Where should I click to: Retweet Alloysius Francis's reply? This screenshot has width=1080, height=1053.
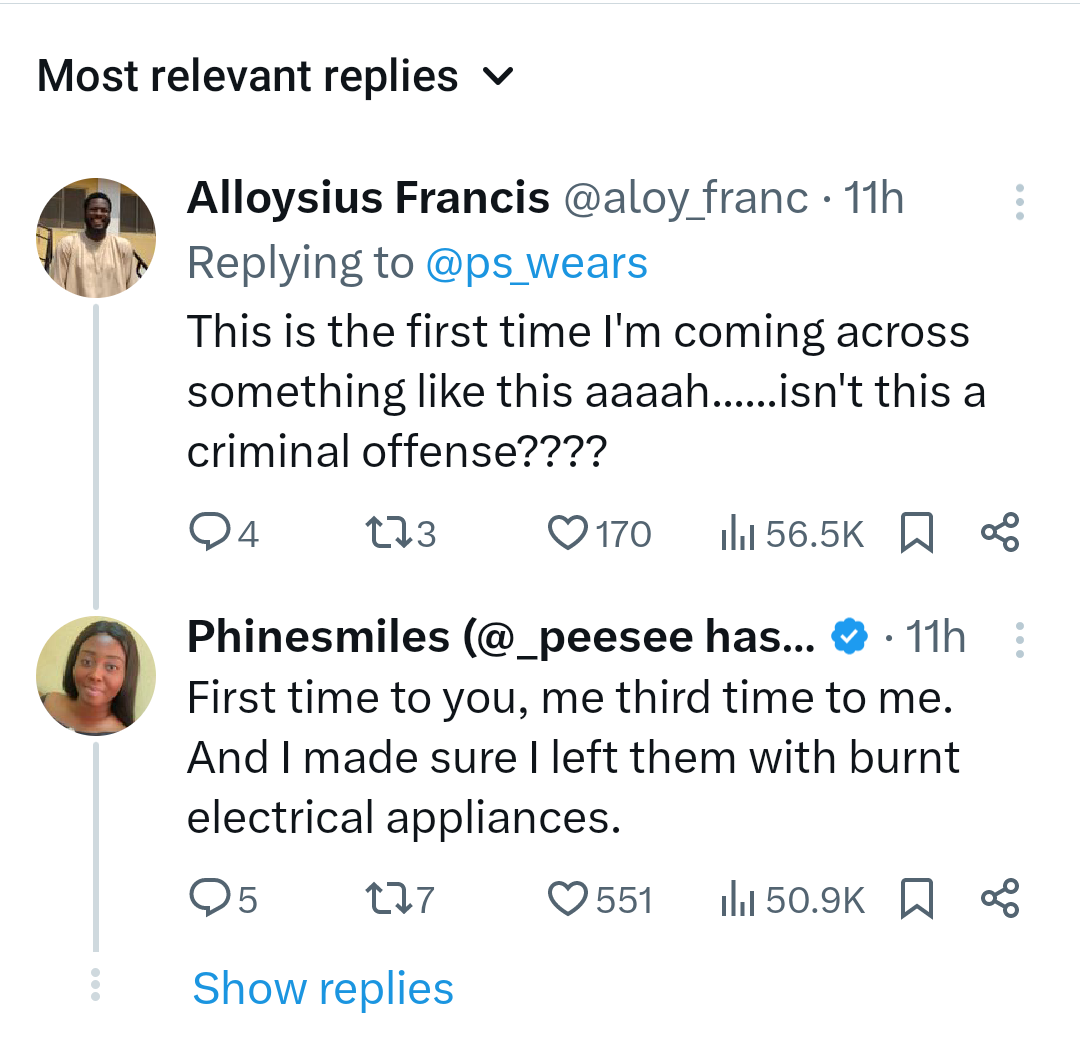pos(383,534)
